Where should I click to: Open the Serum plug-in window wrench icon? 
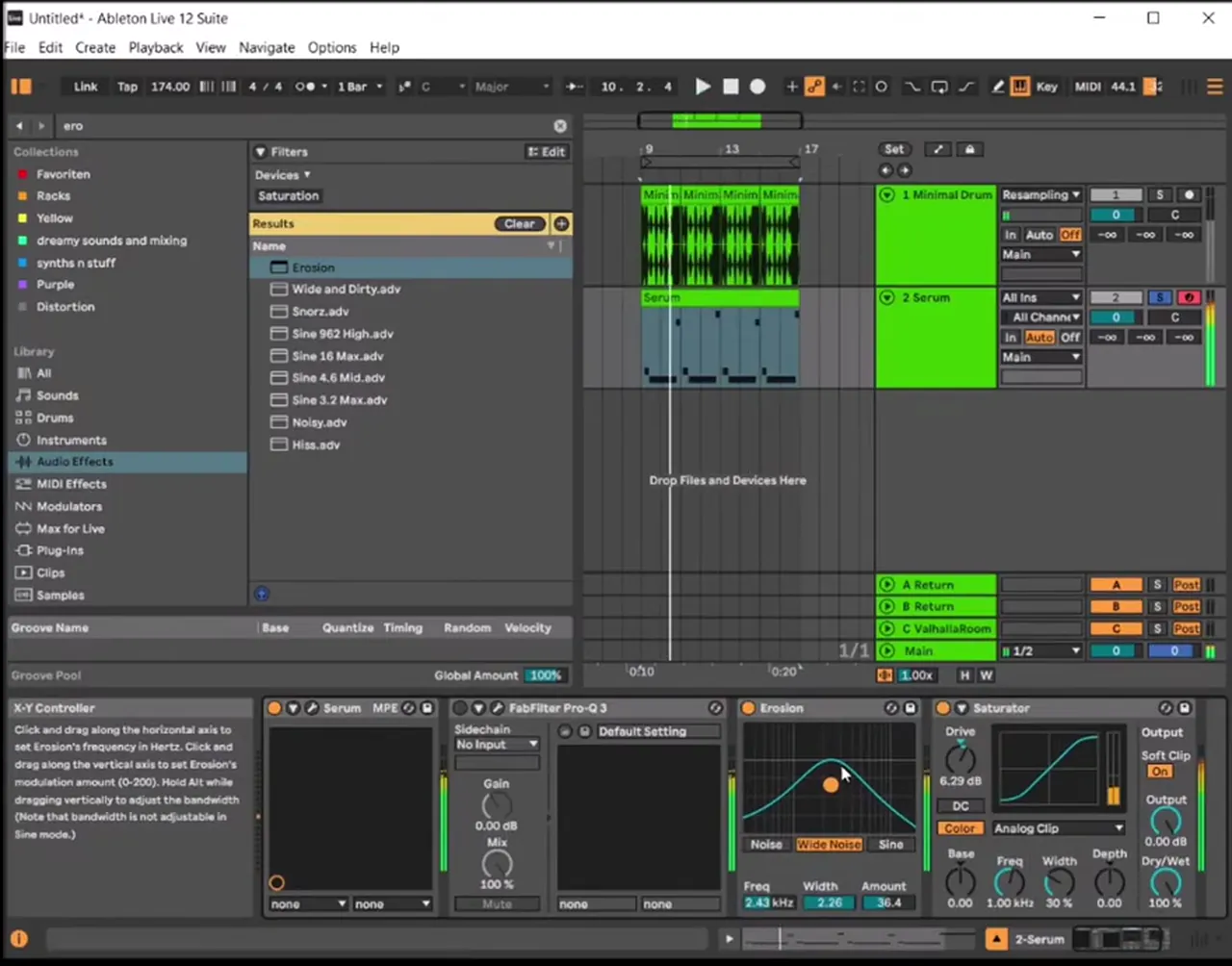point(312,708)
